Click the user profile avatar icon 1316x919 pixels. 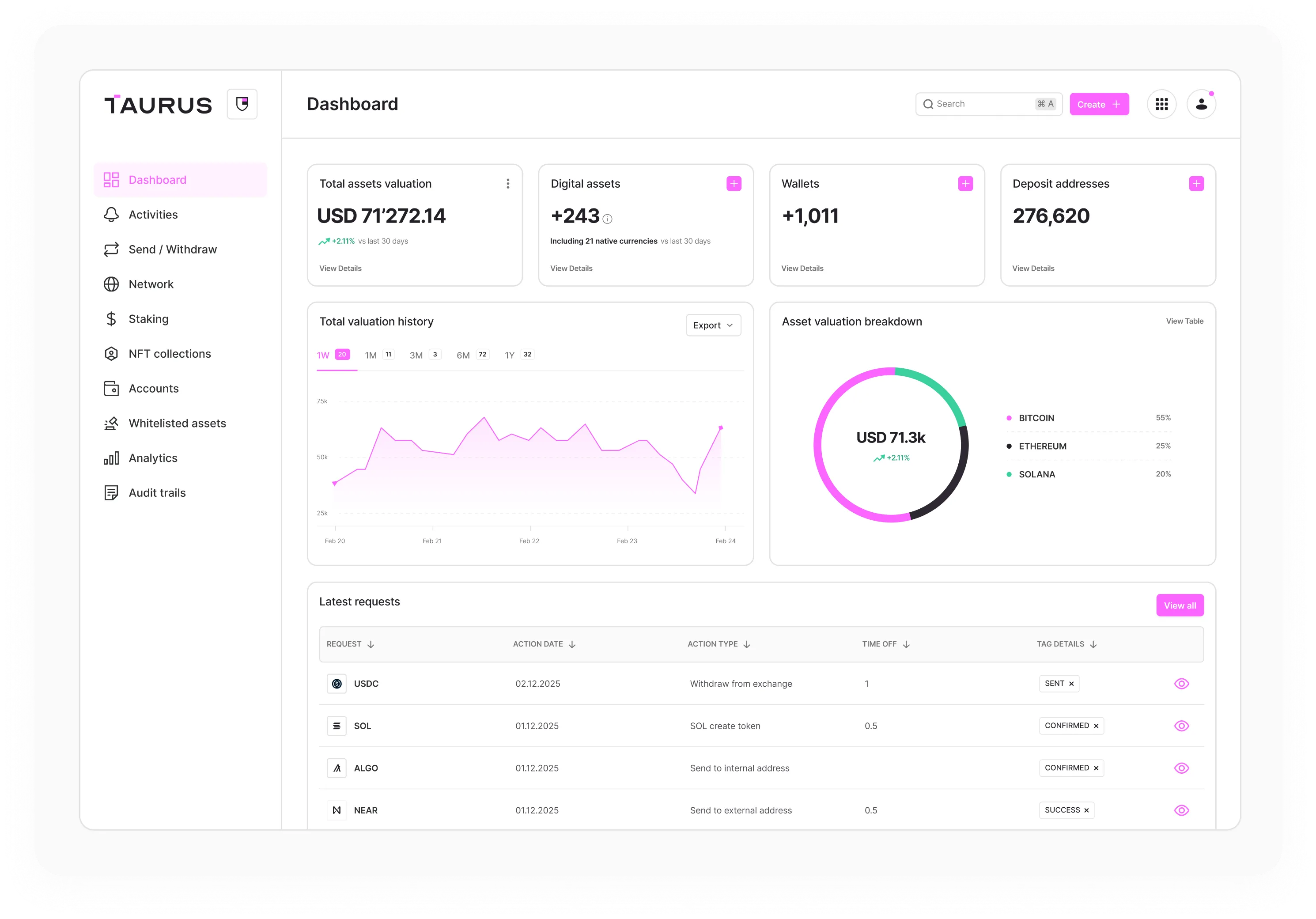point(1201,104)
